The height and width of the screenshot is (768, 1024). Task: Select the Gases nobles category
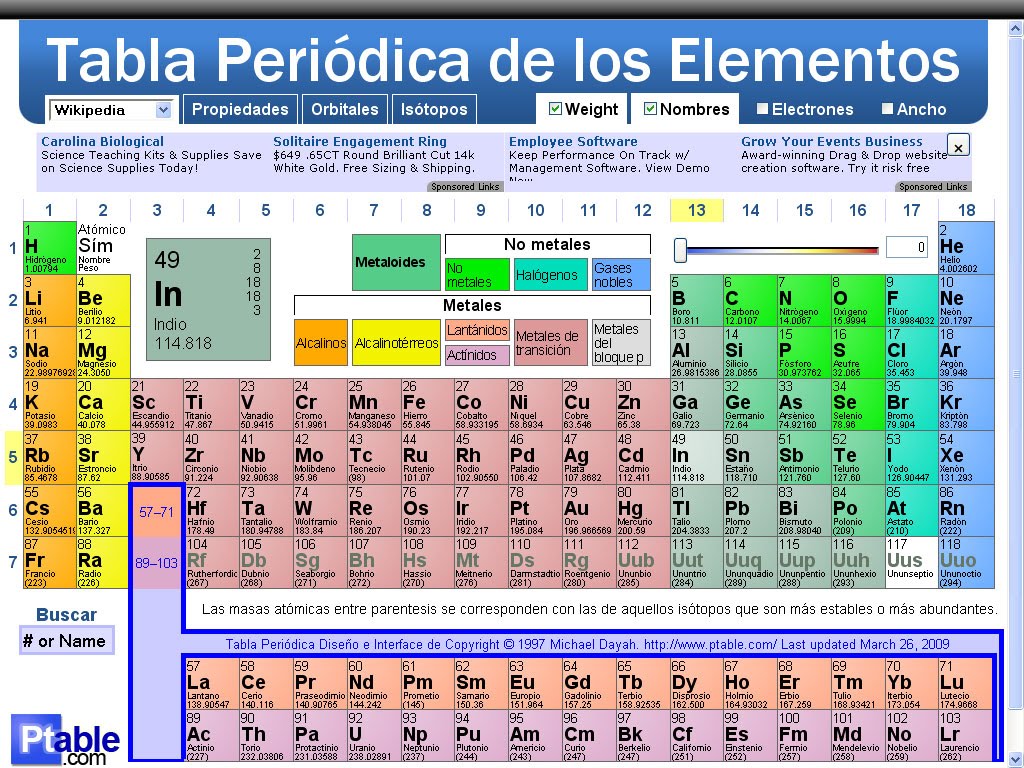[619, 274]
